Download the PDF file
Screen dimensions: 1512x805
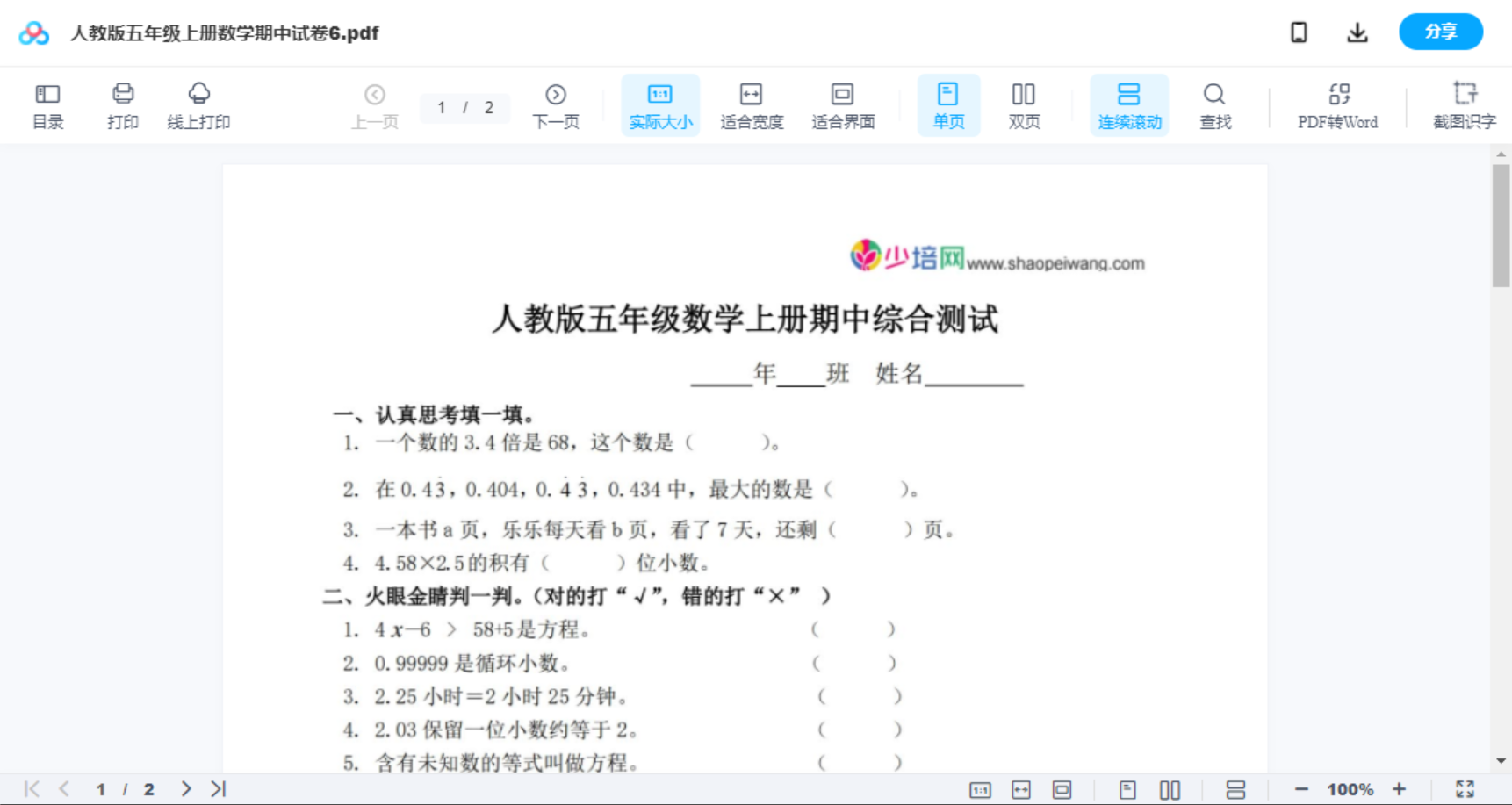[1357, 32]
